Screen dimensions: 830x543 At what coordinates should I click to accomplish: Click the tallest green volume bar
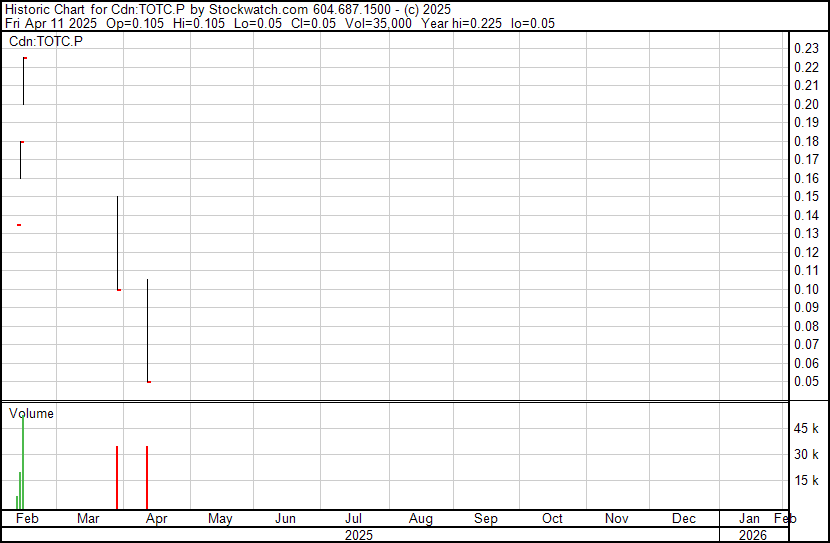(23, 463)
